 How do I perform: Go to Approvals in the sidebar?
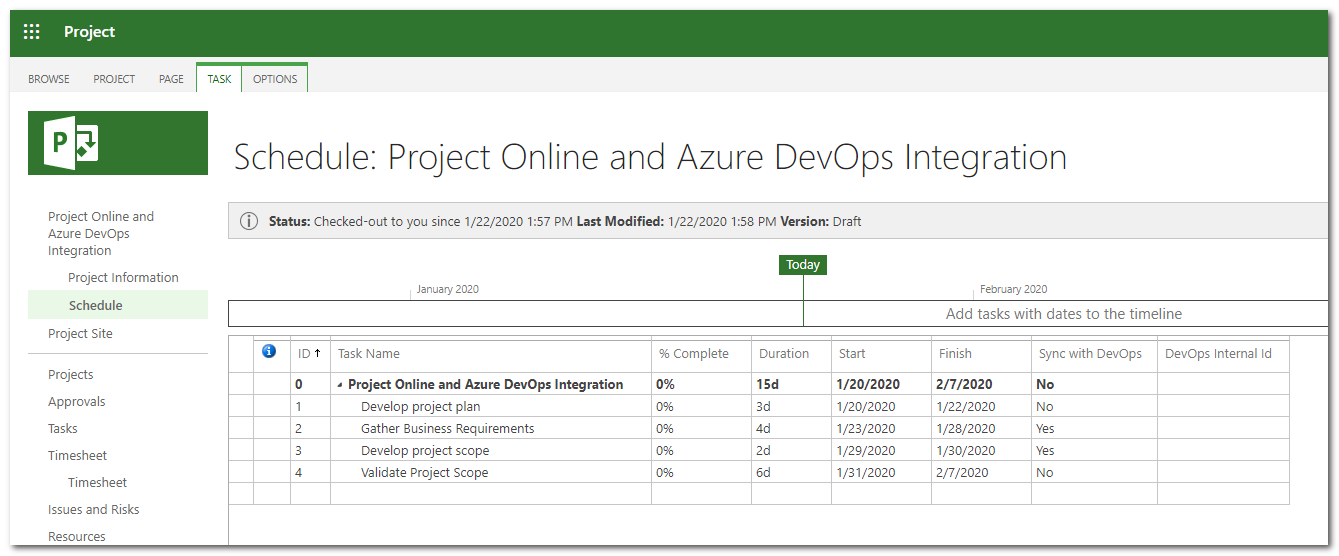click(77, 402)
